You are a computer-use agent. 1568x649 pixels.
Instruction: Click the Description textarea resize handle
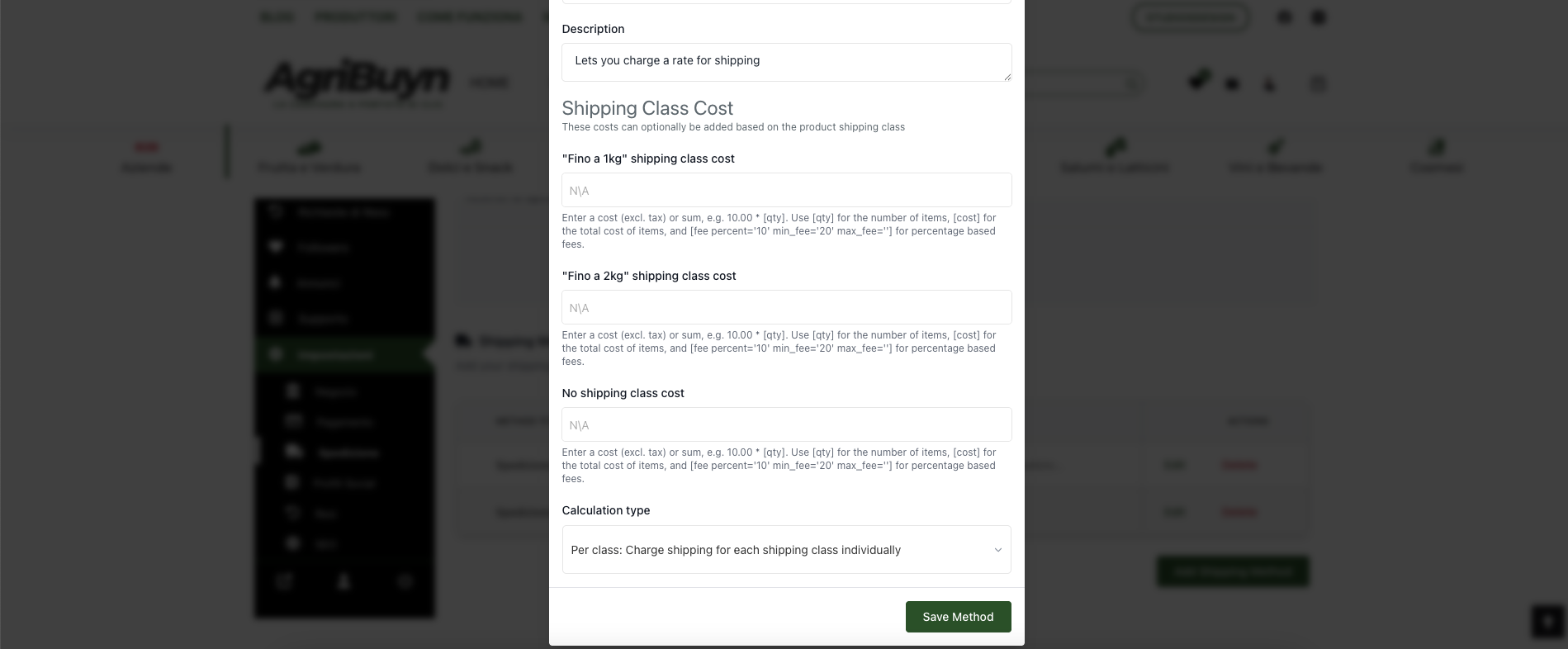1007,76
